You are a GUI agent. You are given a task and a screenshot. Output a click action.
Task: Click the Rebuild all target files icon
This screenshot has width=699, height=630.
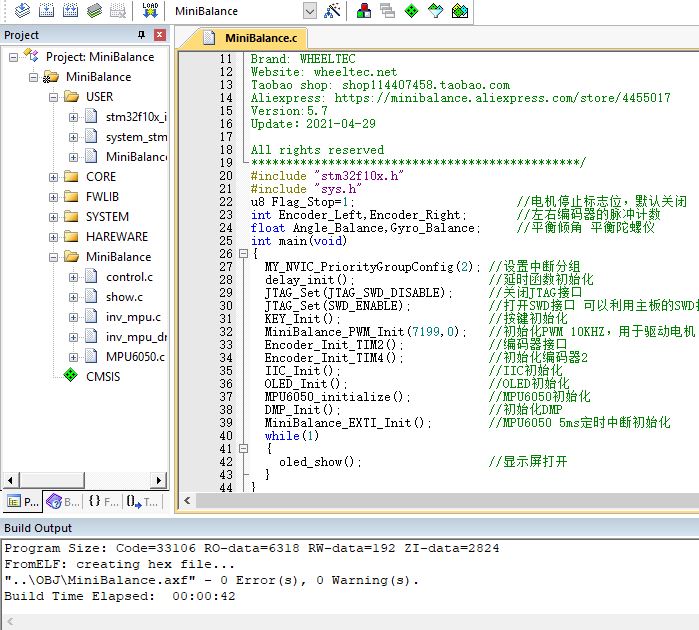click(x=69, y=11)
